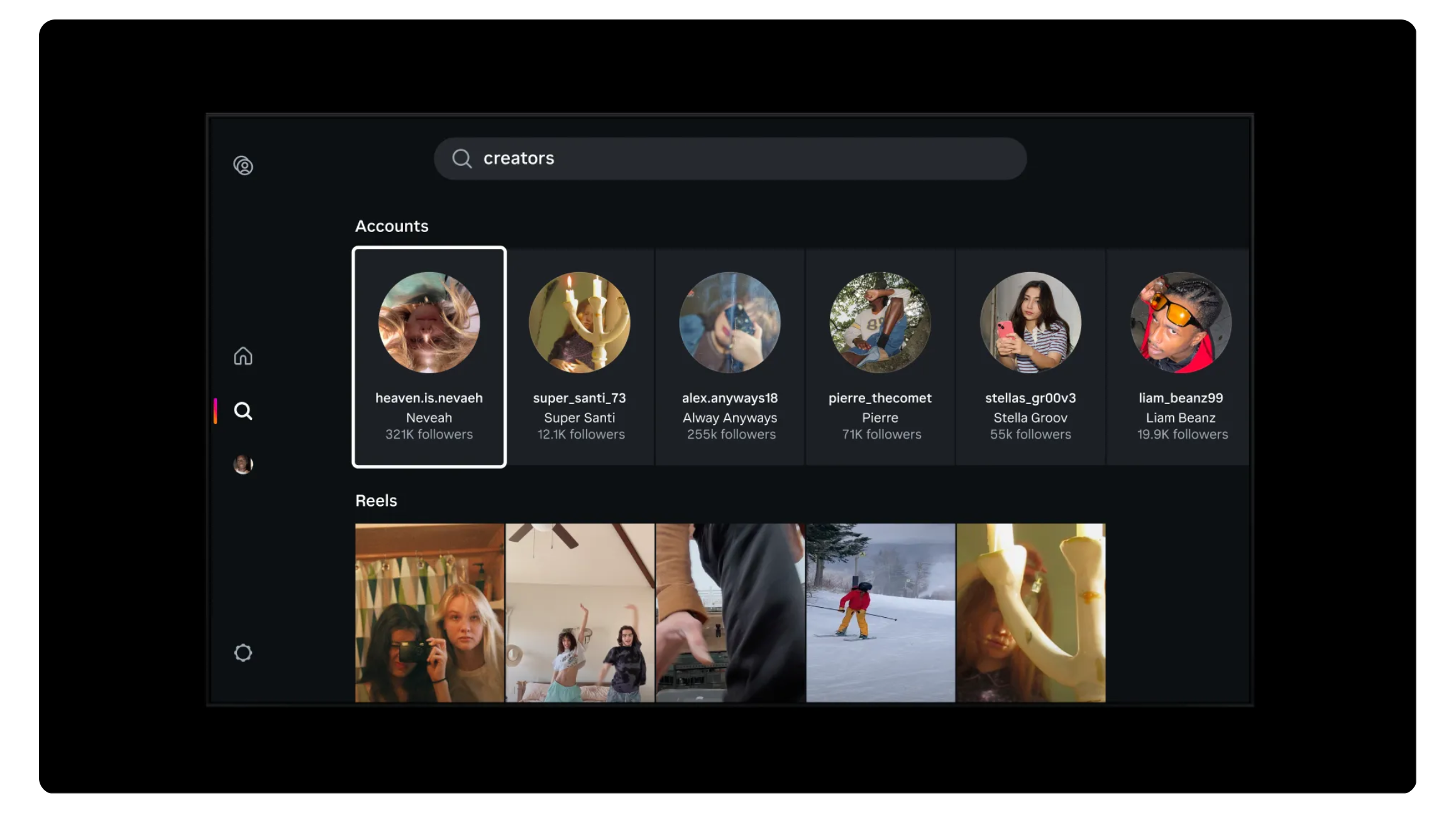This screenshot has width=1456, height=822.
Task: Play the reel of two people dancing
Action: click(579, 612)
